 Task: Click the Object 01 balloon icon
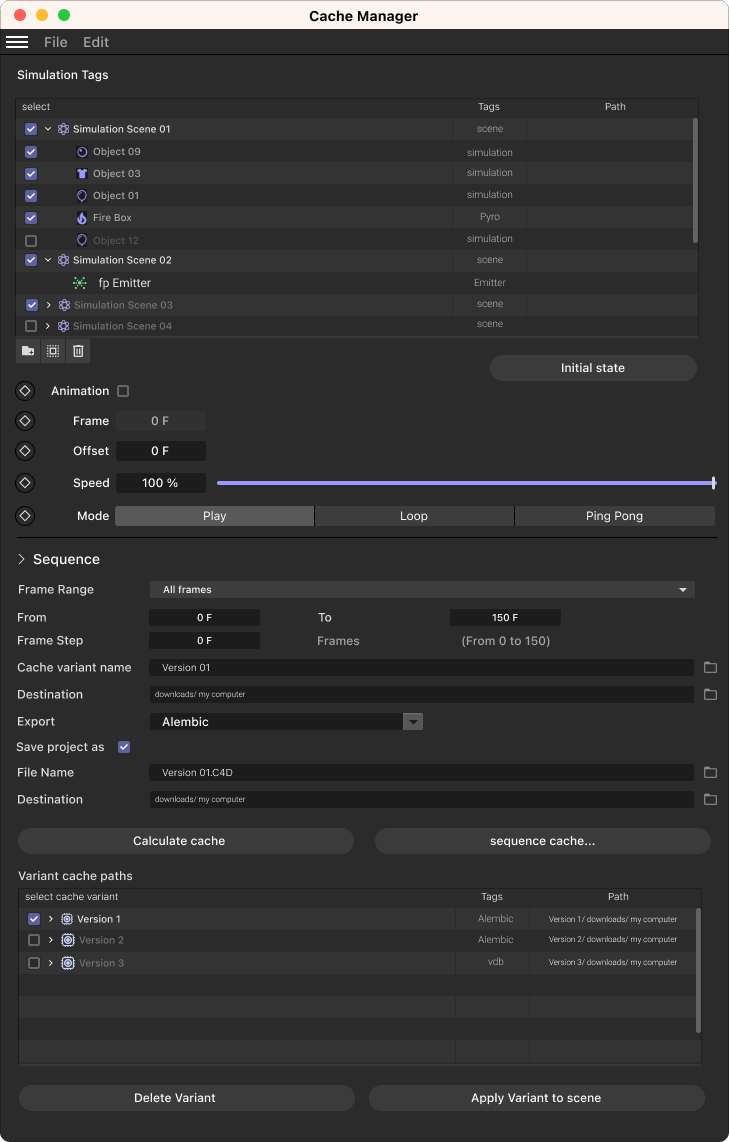[x=82, y=195]
